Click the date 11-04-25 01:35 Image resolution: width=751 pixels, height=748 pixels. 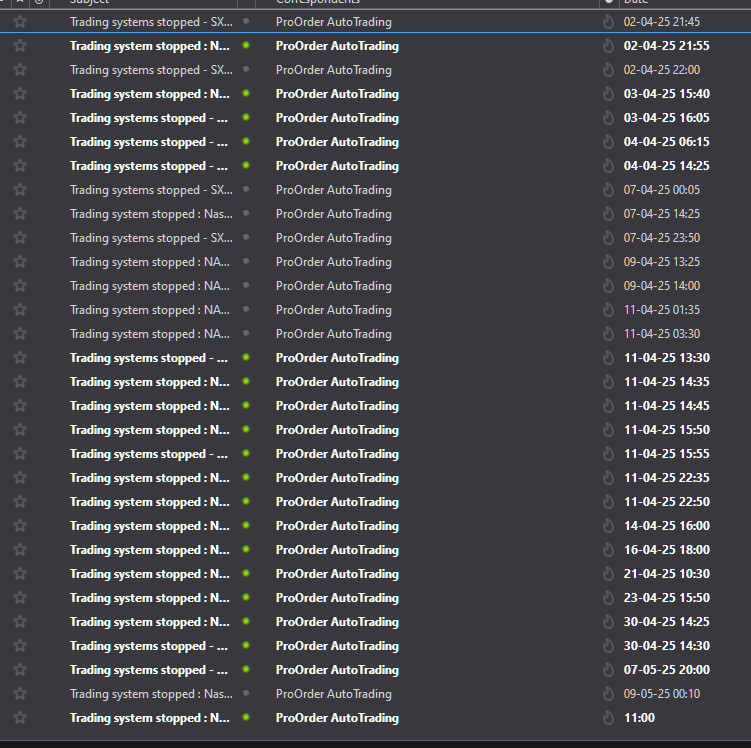(x=661, y=310)
